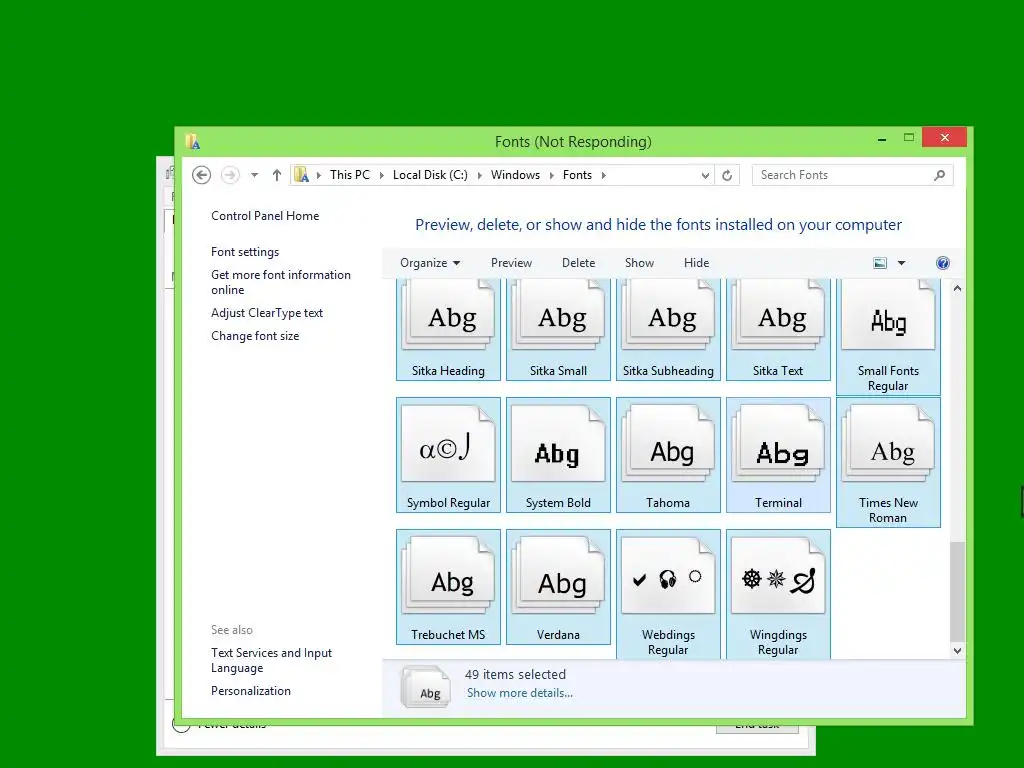1024x768 pixels.
Task: Expand the arrow after Windows in path
Action: [552, 175]
